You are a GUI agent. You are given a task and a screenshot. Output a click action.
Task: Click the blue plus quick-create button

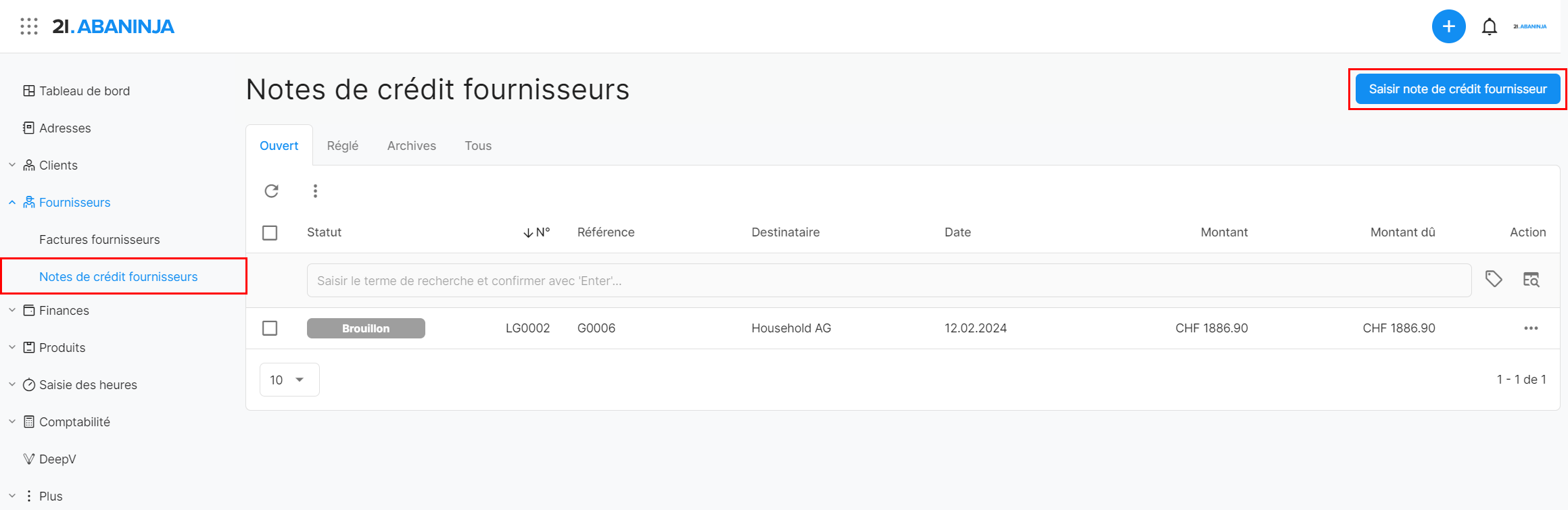click(1448, 26)
